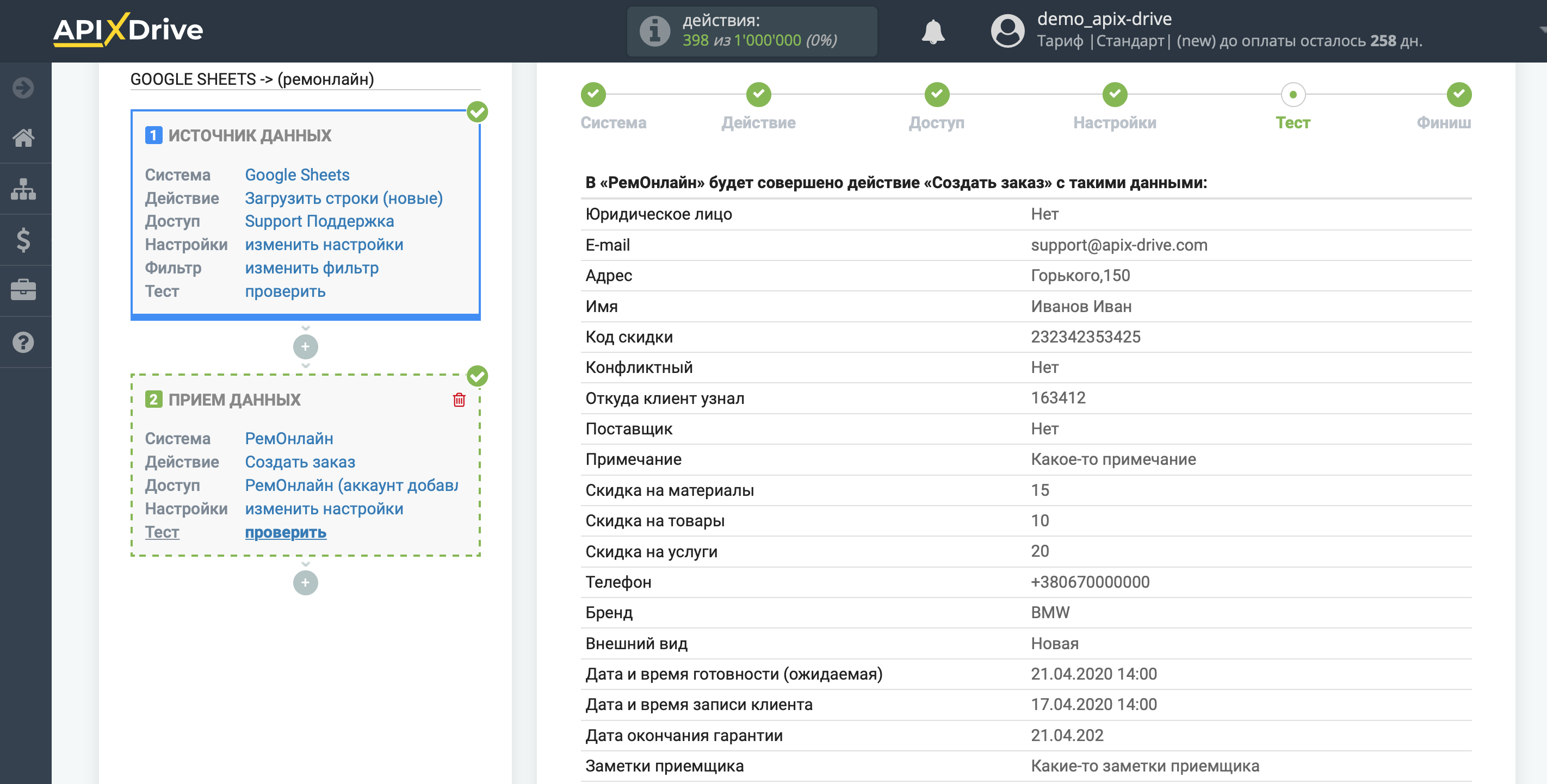1547x784 pixels.
Task: Go to the Действие step
Action: [x=758, y=94]
